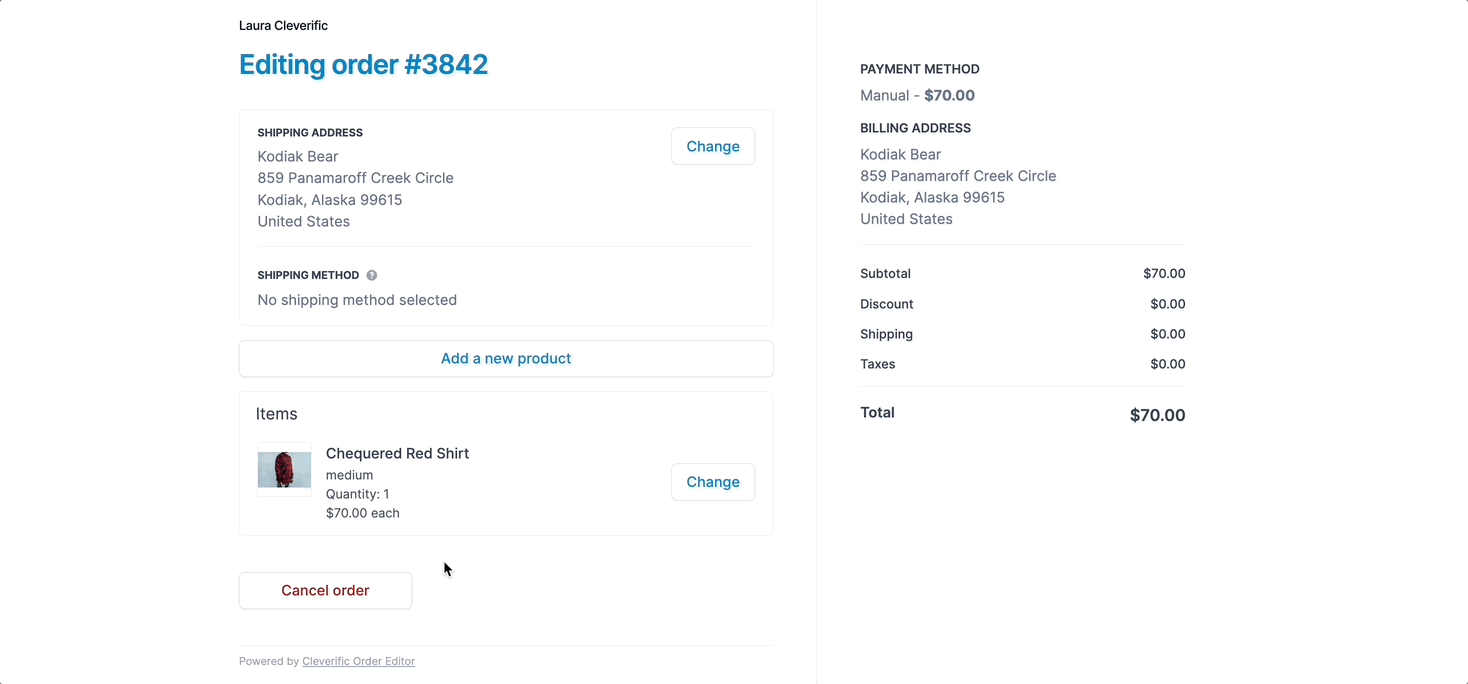1468x684 pixels.
Task: Change the shipping address
Action: tap(713, 146)
